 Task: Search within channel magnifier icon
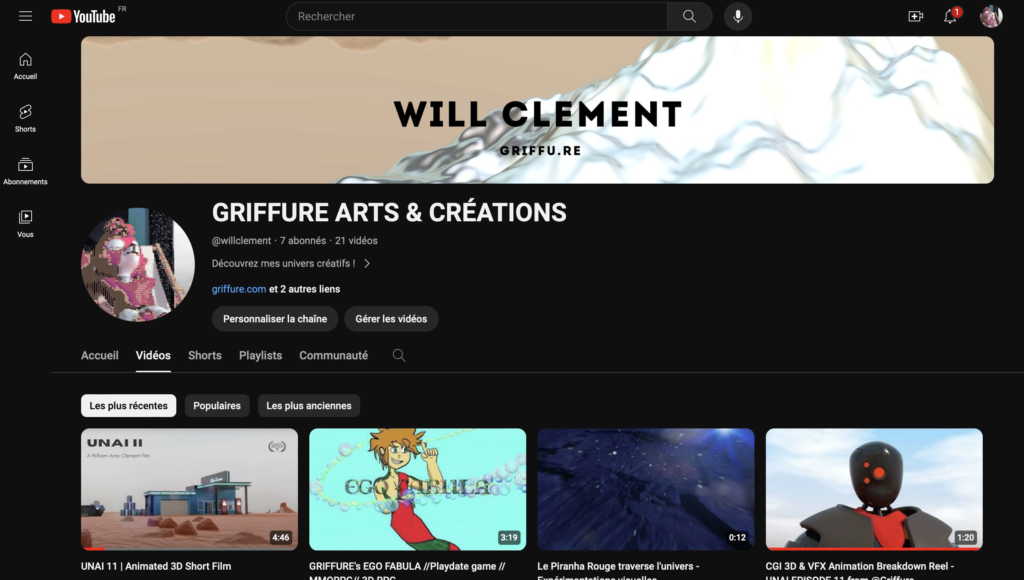pyautogui.click(x=399, y=355)
